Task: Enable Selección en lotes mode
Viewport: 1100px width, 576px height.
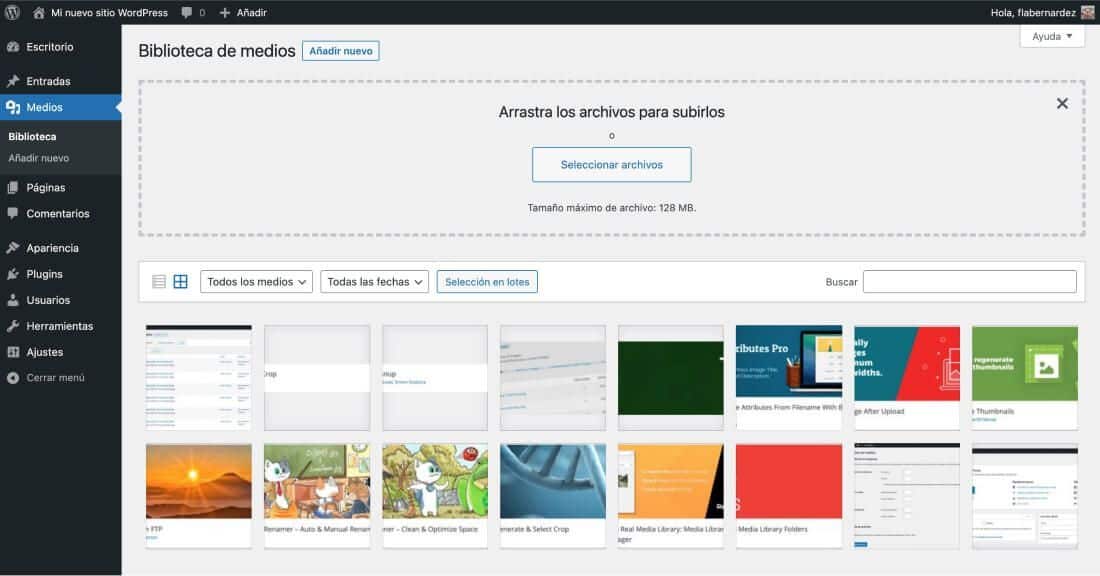Action: [487, 281]
